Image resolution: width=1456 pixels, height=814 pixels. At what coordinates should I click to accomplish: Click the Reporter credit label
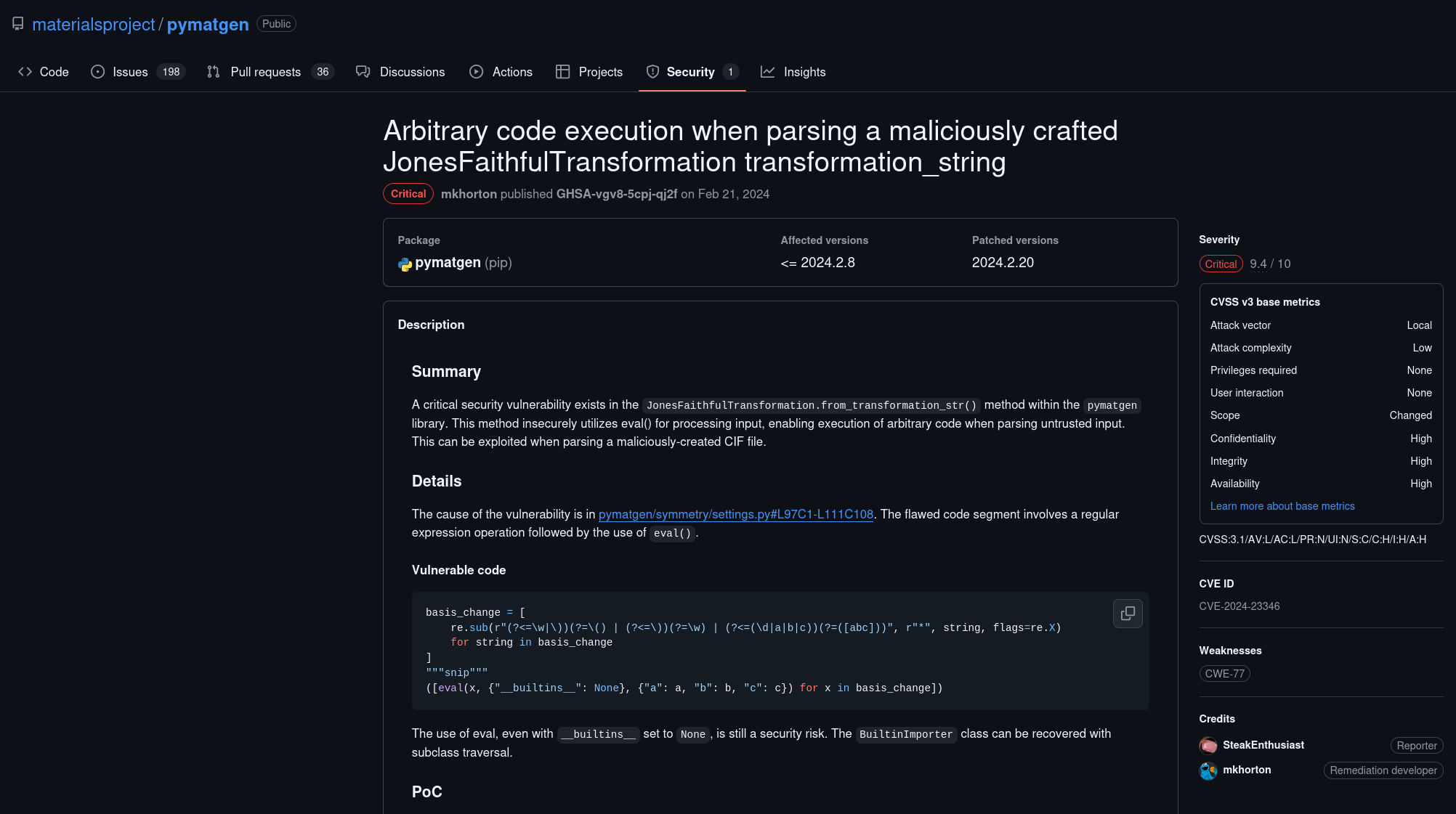(x=1417, y=746)
